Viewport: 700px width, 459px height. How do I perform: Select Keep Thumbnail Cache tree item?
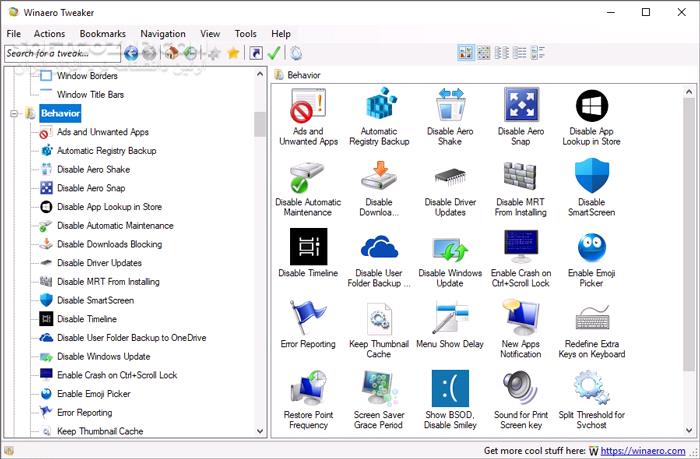tap(100, 431)
